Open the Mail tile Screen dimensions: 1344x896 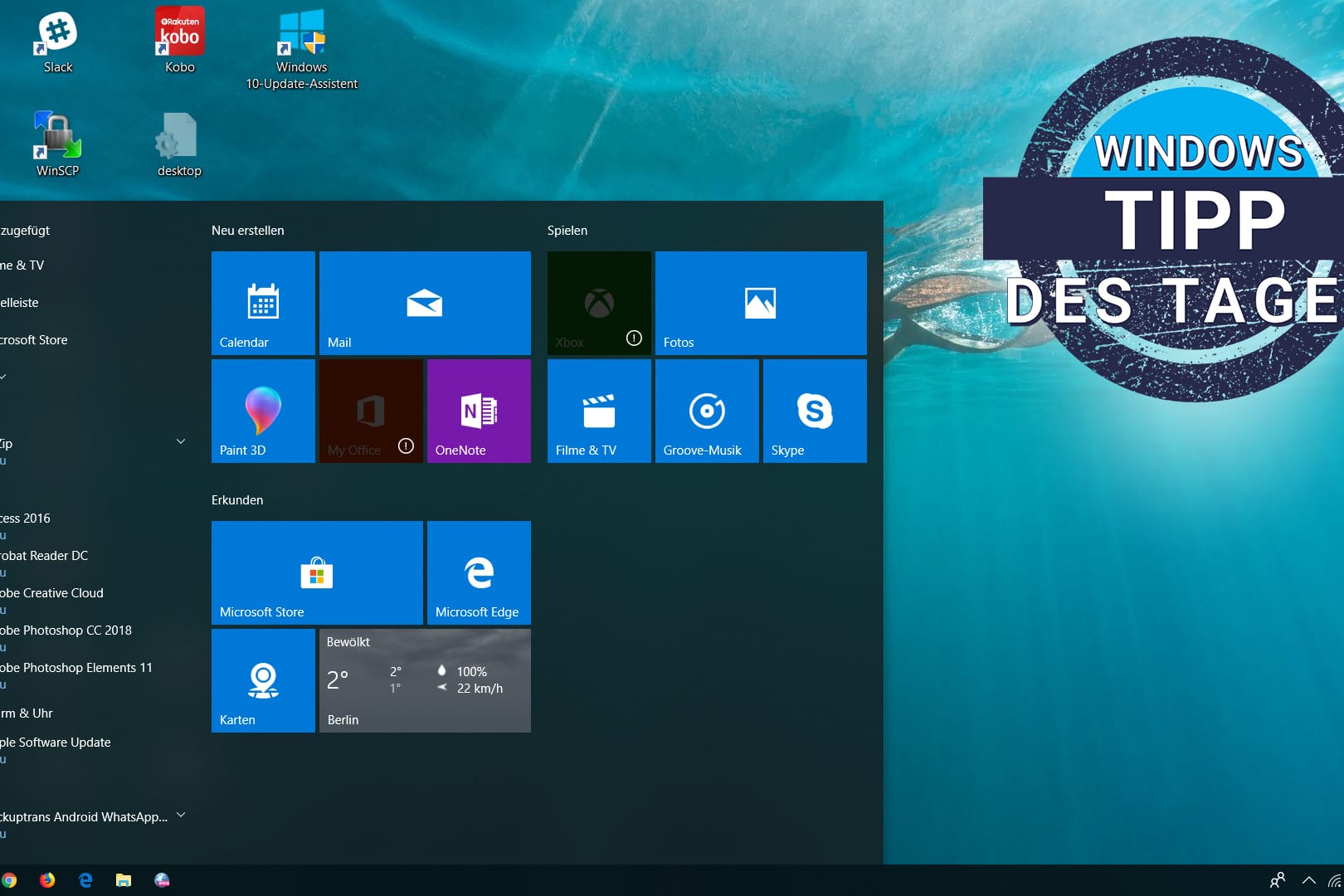coord(425,303)
